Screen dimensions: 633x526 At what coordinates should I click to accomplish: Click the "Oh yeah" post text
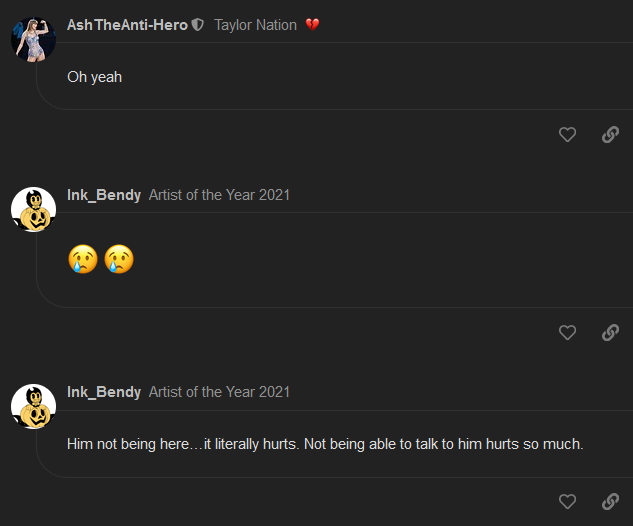point(94,77)
